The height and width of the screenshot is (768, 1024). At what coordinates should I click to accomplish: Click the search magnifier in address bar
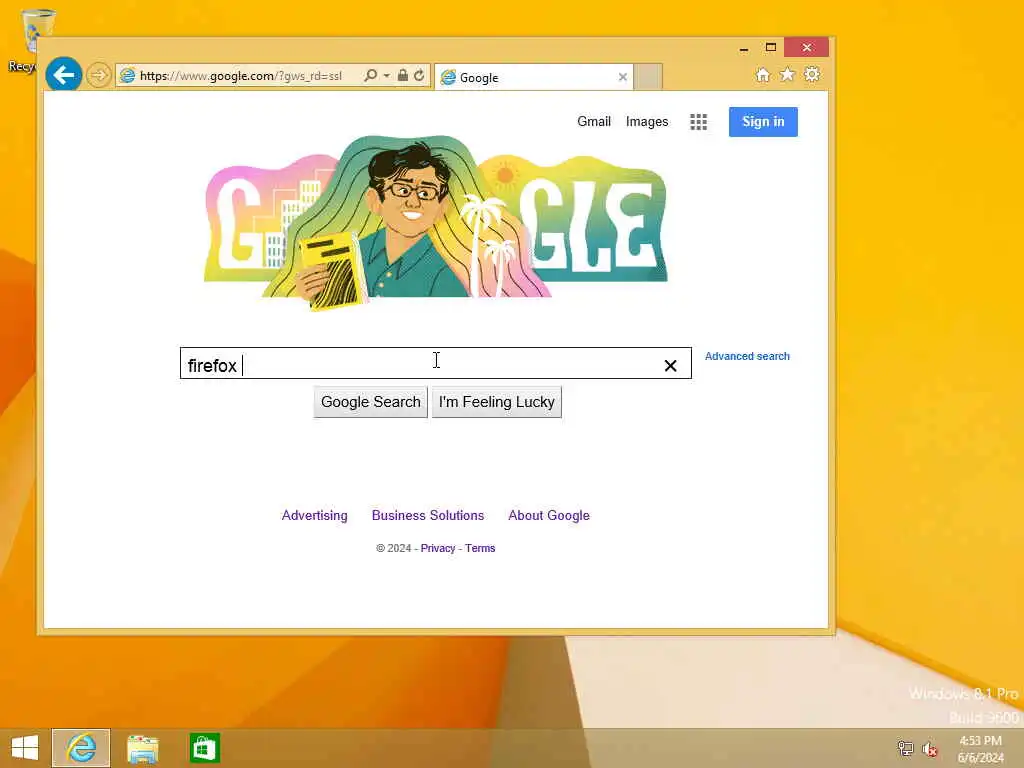click(370, 75)
